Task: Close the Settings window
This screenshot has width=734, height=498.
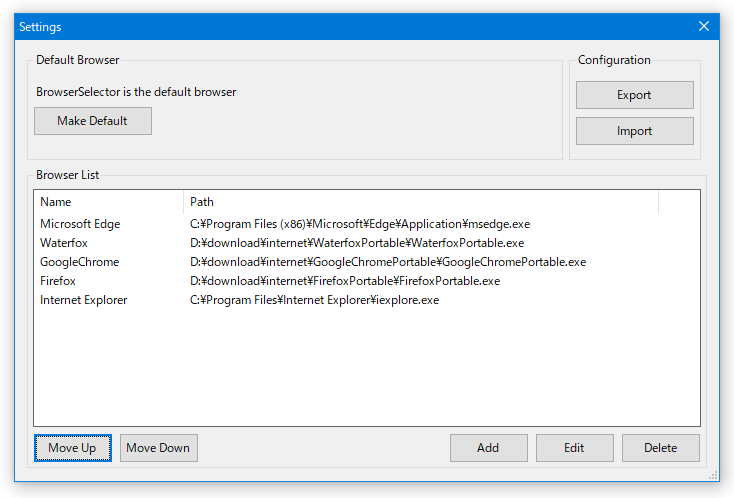Action: pos(704,26)
